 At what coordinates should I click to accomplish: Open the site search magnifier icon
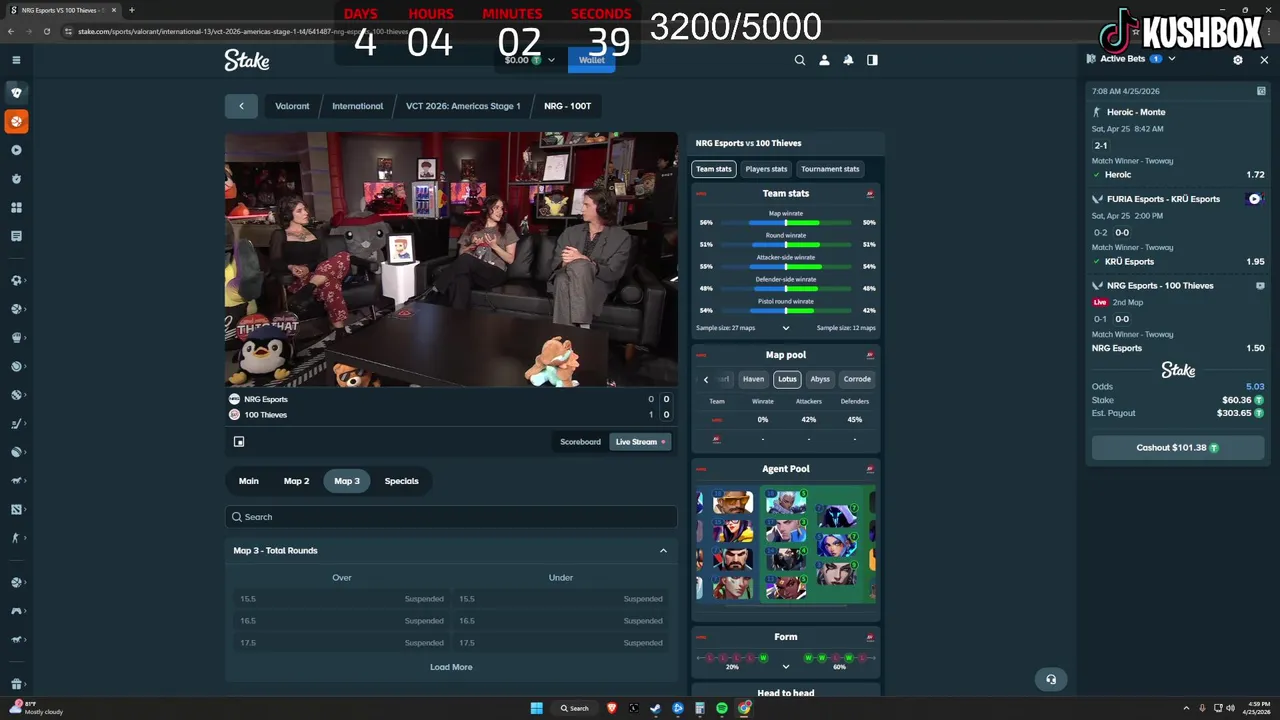[x=800, y=60]
